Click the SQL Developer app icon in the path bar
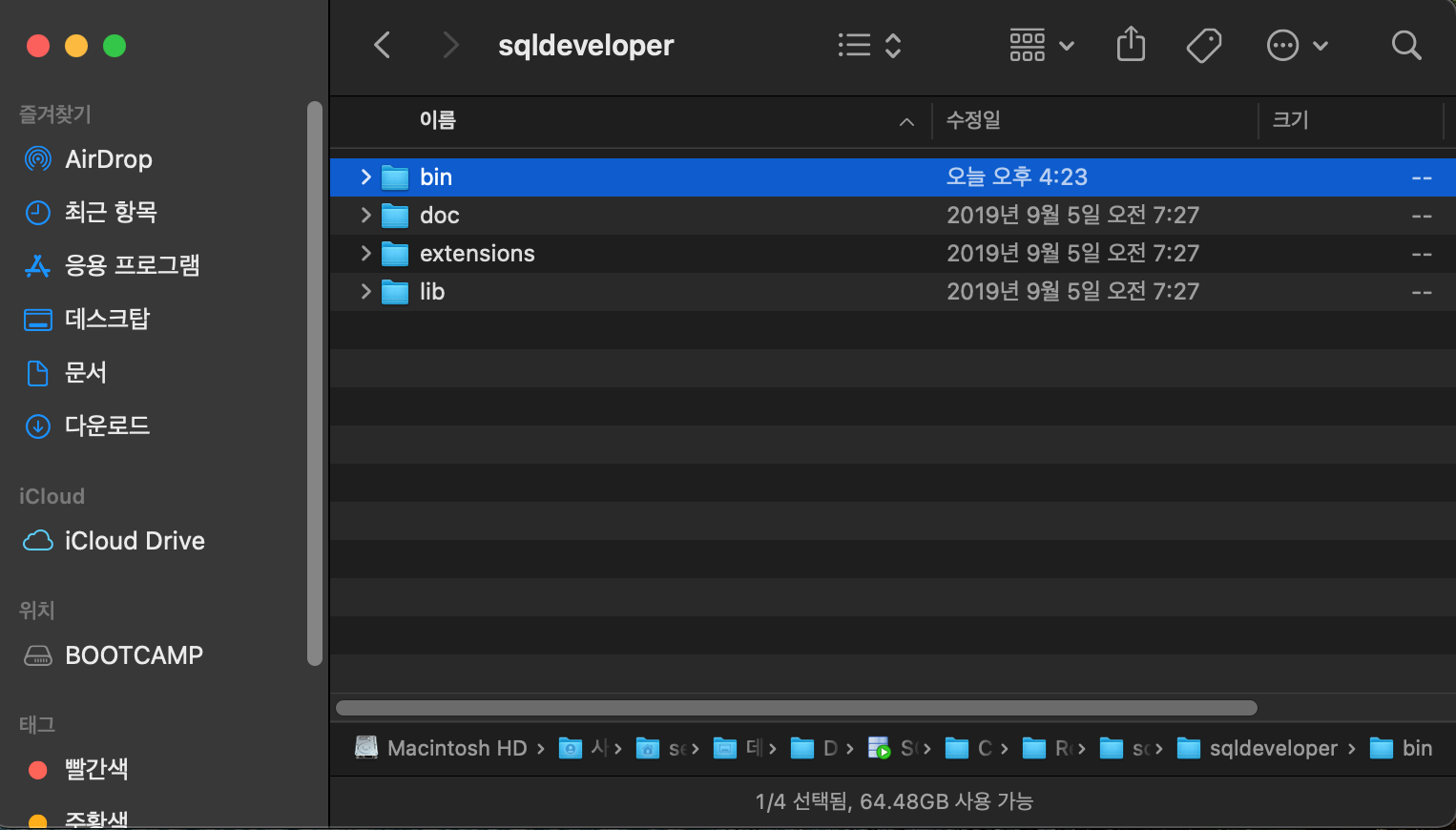Screen dimensions: 1456x830 879,748
